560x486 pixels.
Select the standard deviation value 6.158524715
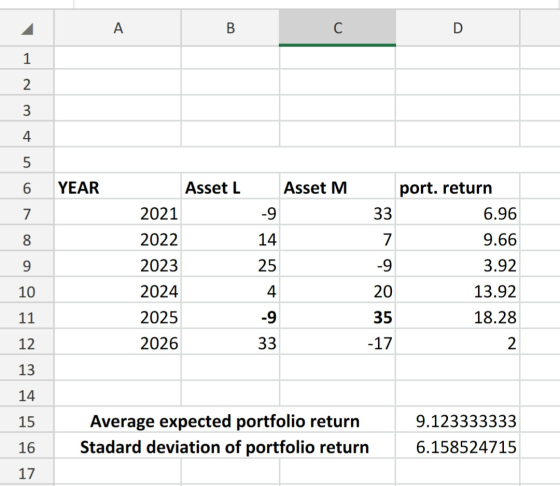tap(458, 447)
